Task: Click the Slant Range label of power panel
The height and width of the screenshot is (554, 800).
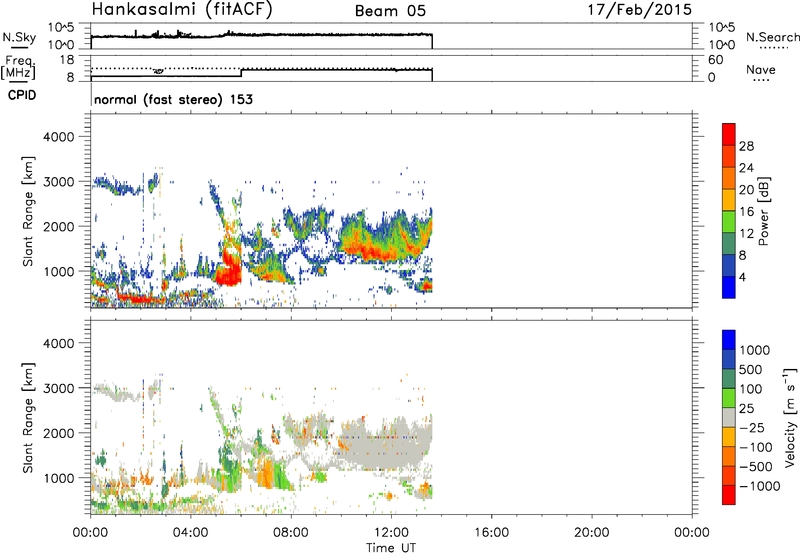Action: tap(29, 211)
